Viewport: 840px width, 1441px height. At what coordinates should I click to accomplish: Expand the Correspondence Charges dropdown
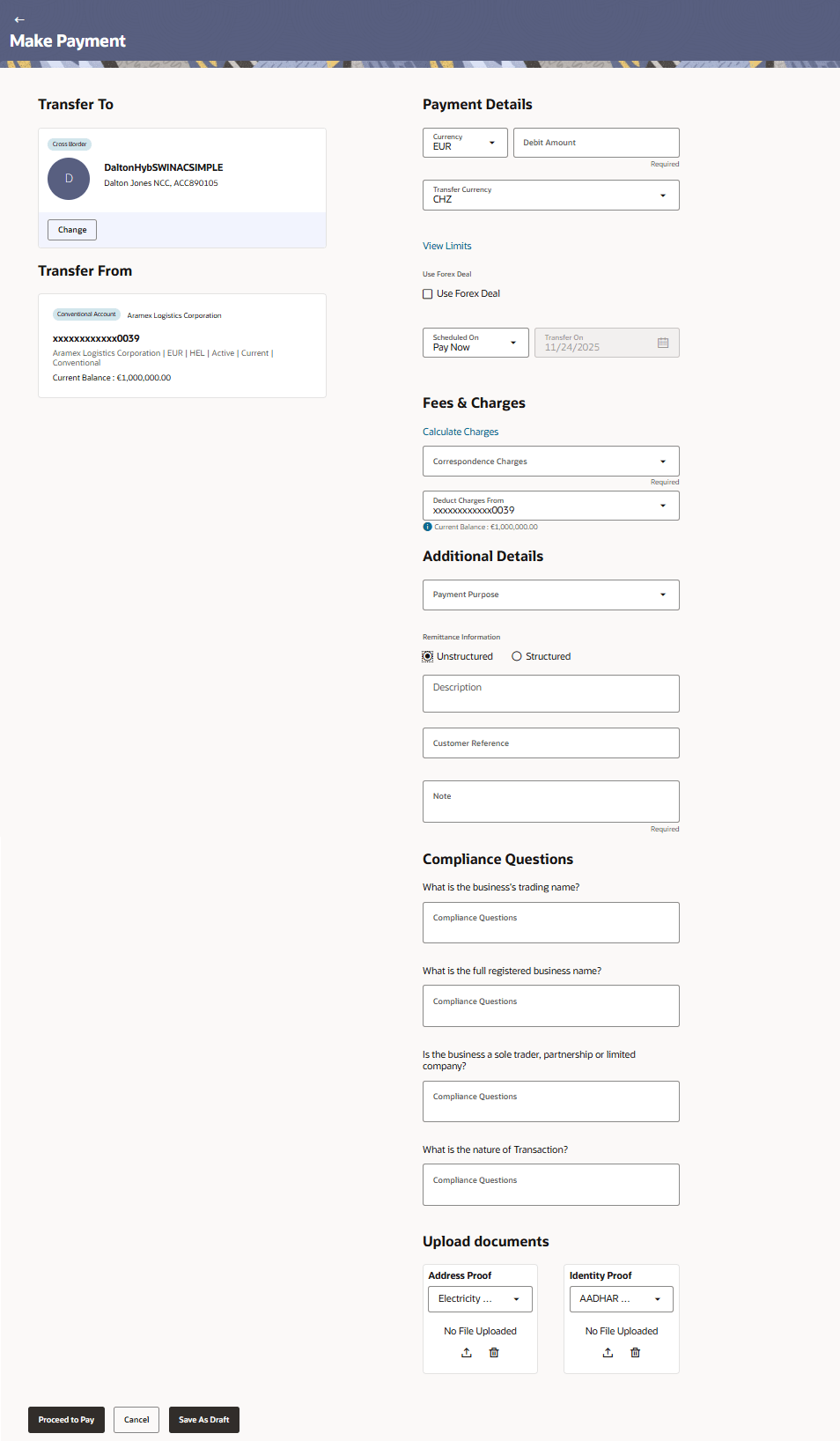pos(551,462)
